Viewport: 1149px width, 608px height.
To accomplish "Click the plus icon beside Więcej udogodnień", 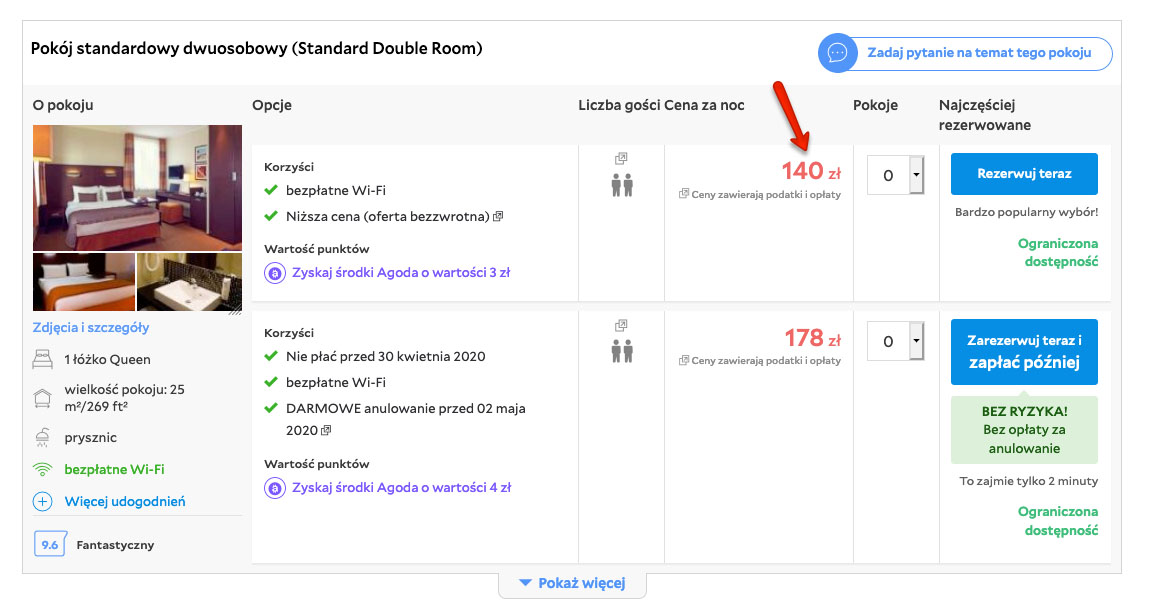I will (43, 502).
